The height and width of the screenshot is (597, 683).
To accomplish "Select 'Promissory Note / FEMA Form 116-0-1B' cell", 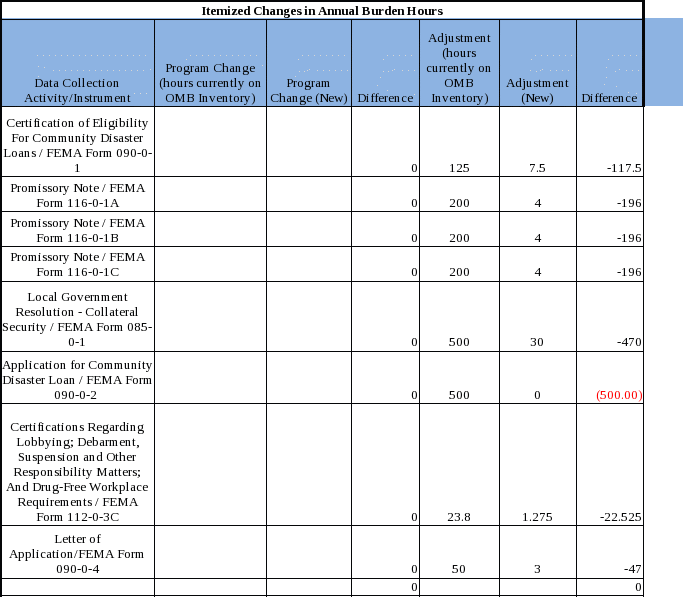I will pos(78,229).
